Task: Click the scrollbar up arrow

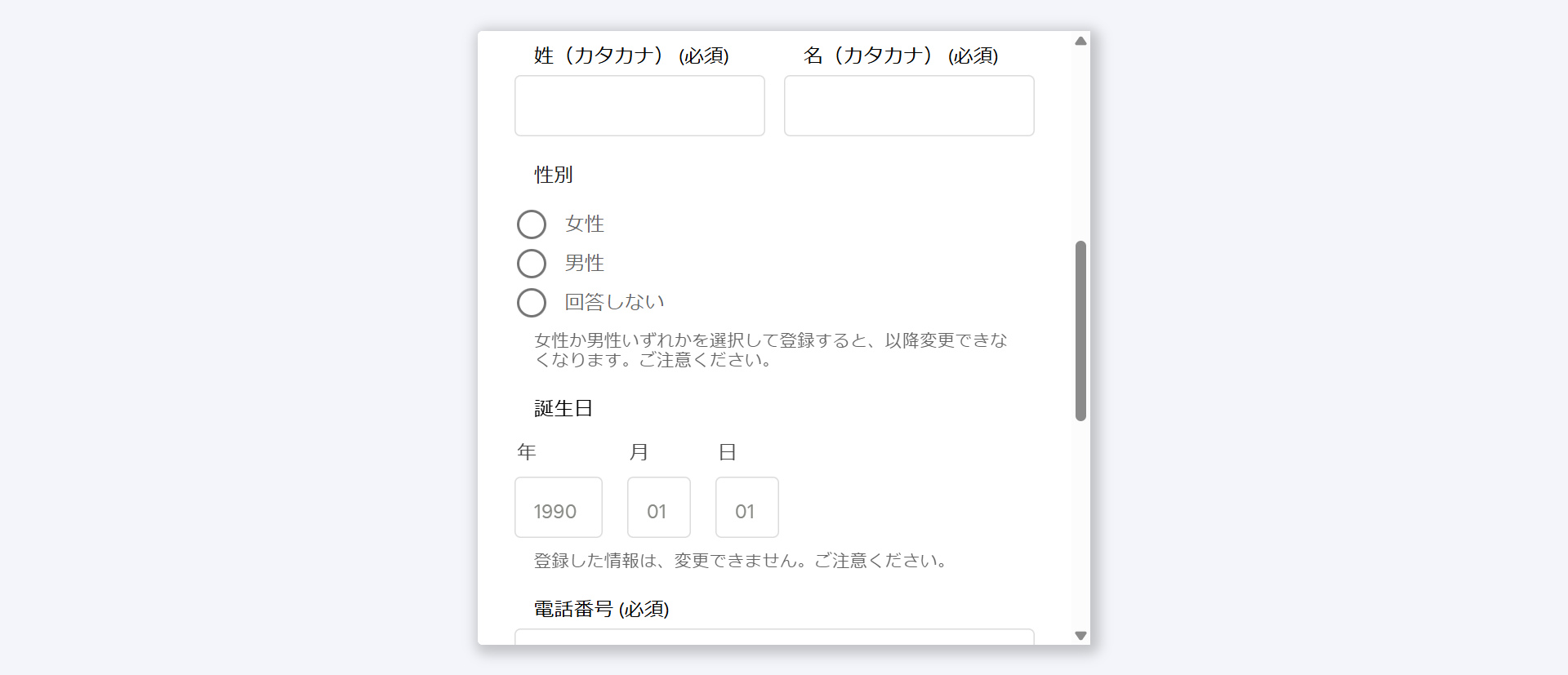Action: (1080, 39)
